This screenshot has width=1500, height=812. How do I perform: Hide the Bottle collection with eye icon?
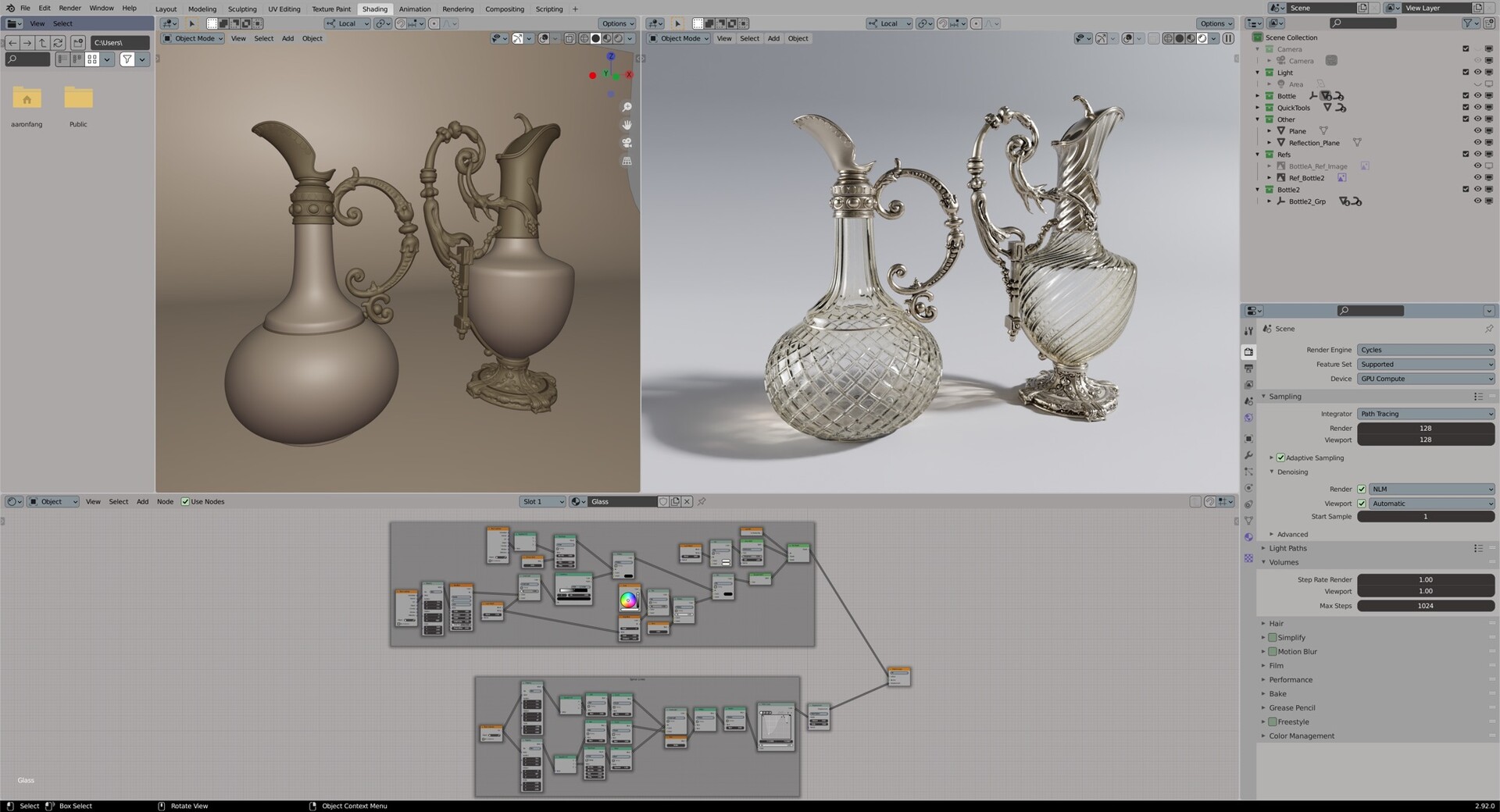tap(1477, 95)
